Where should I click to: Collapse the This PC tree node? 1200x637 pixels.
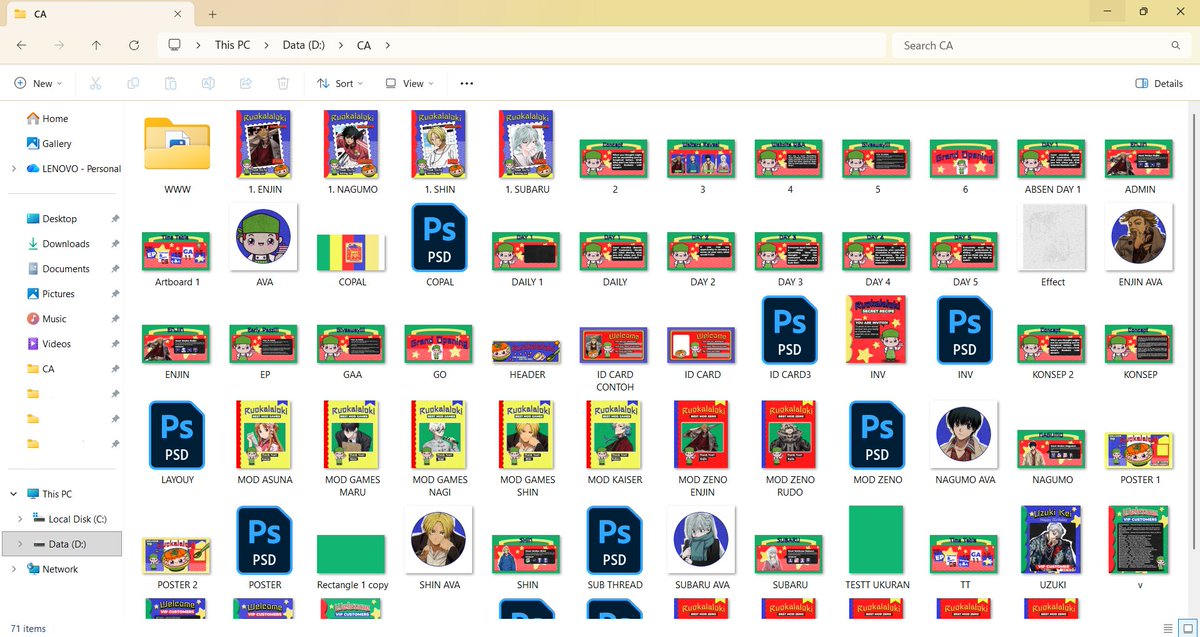13,494
